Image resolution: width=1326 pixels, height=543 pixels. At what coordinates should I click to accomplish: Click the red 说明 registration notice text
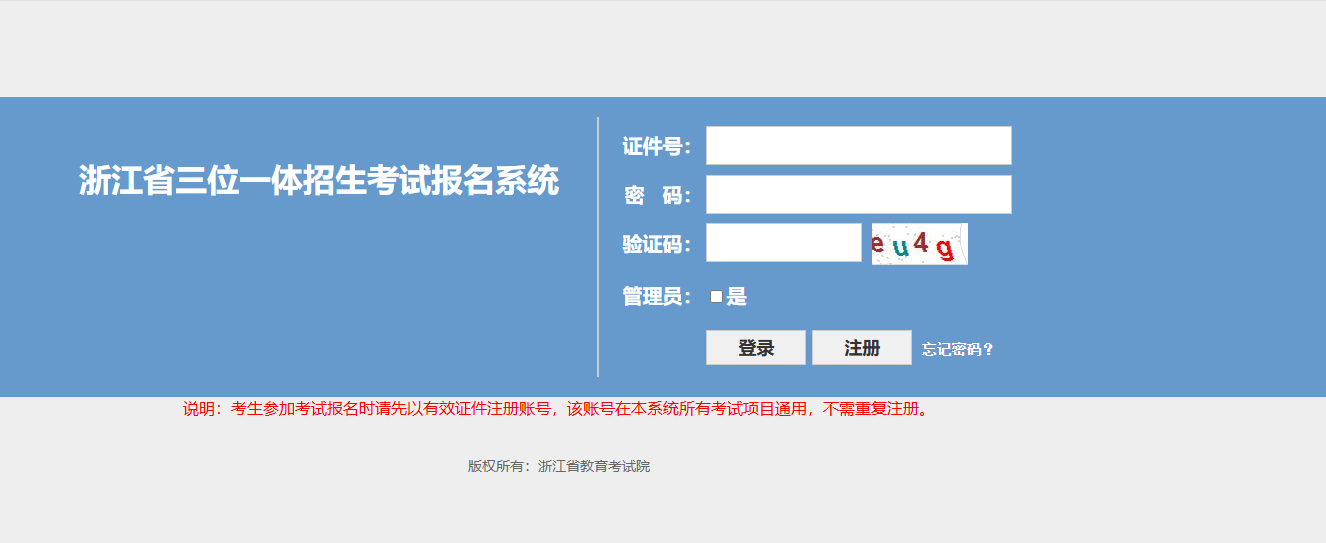point(555,409)
